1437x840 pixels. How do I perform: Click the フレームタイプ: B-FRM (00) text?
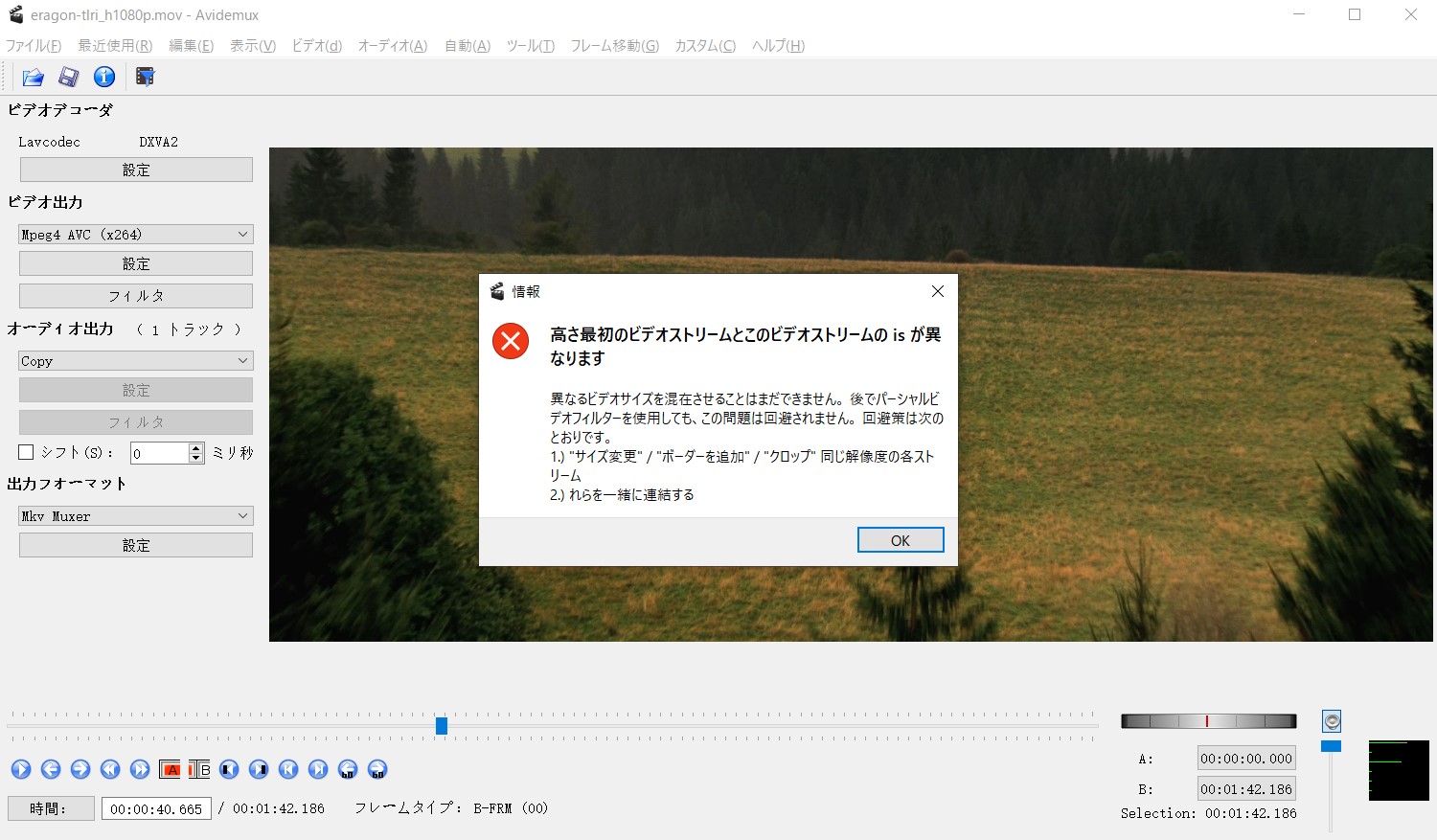pyautogui.click(x=451, y=808)
